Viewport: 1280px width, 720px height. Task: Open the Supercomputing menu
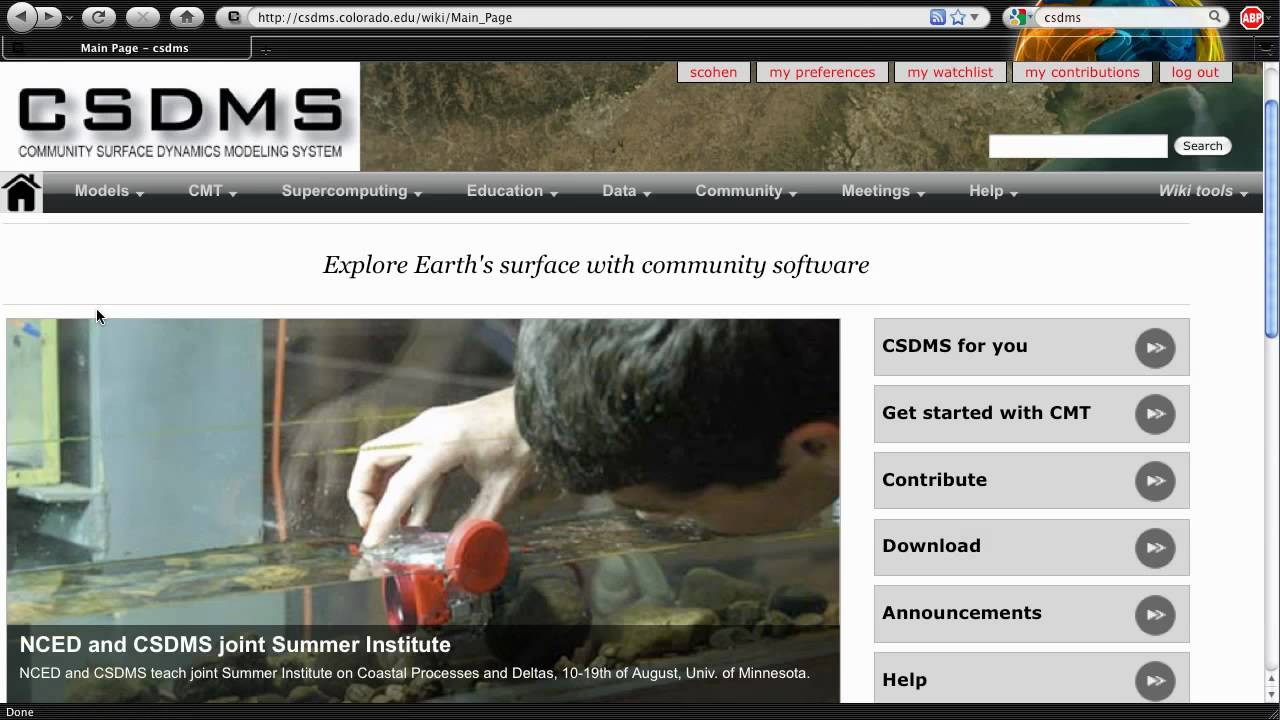pyautogui.click(x=352, y=191)
